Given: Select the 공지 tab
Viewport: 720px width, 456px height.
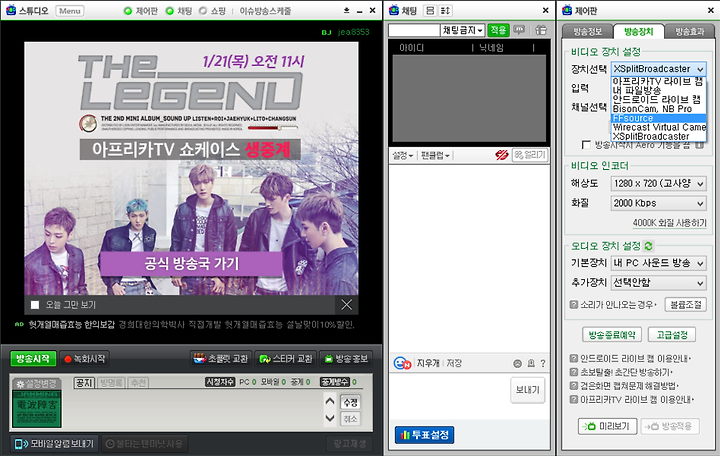Looking at the screenshot, I should click(84, 383).
